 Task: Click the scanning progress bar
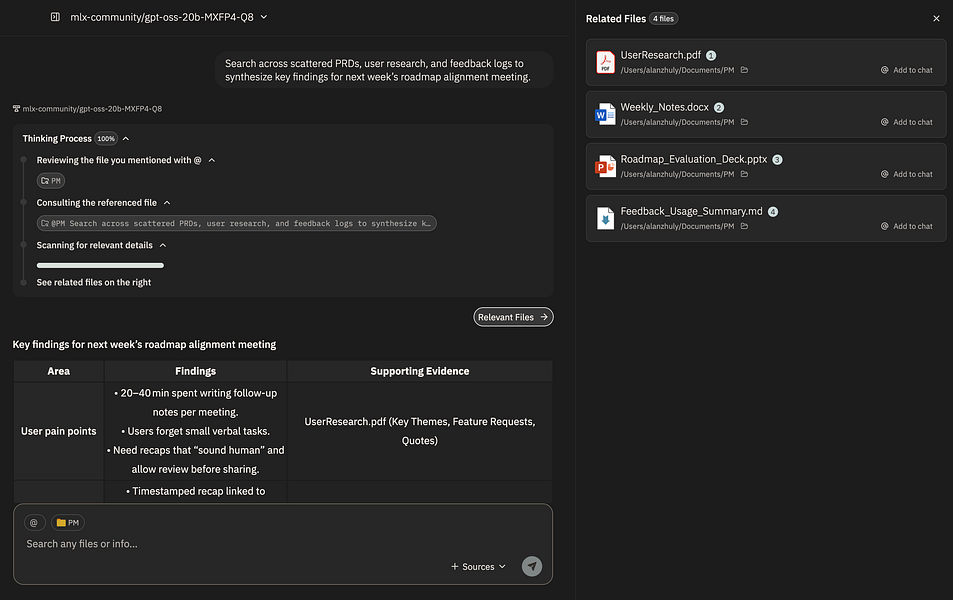[100, 265]
